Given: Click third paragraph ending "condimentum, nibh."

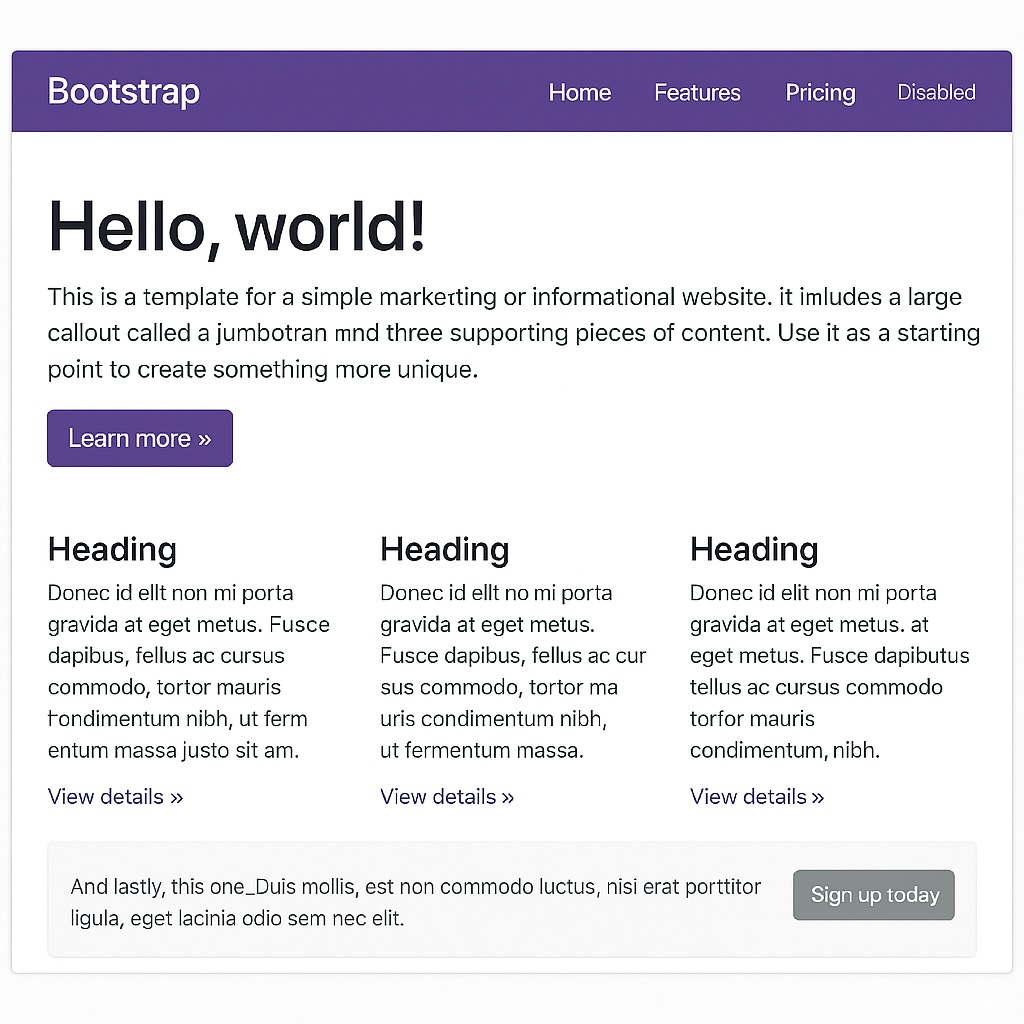Looking at the screenshot, I should point(828,671).
